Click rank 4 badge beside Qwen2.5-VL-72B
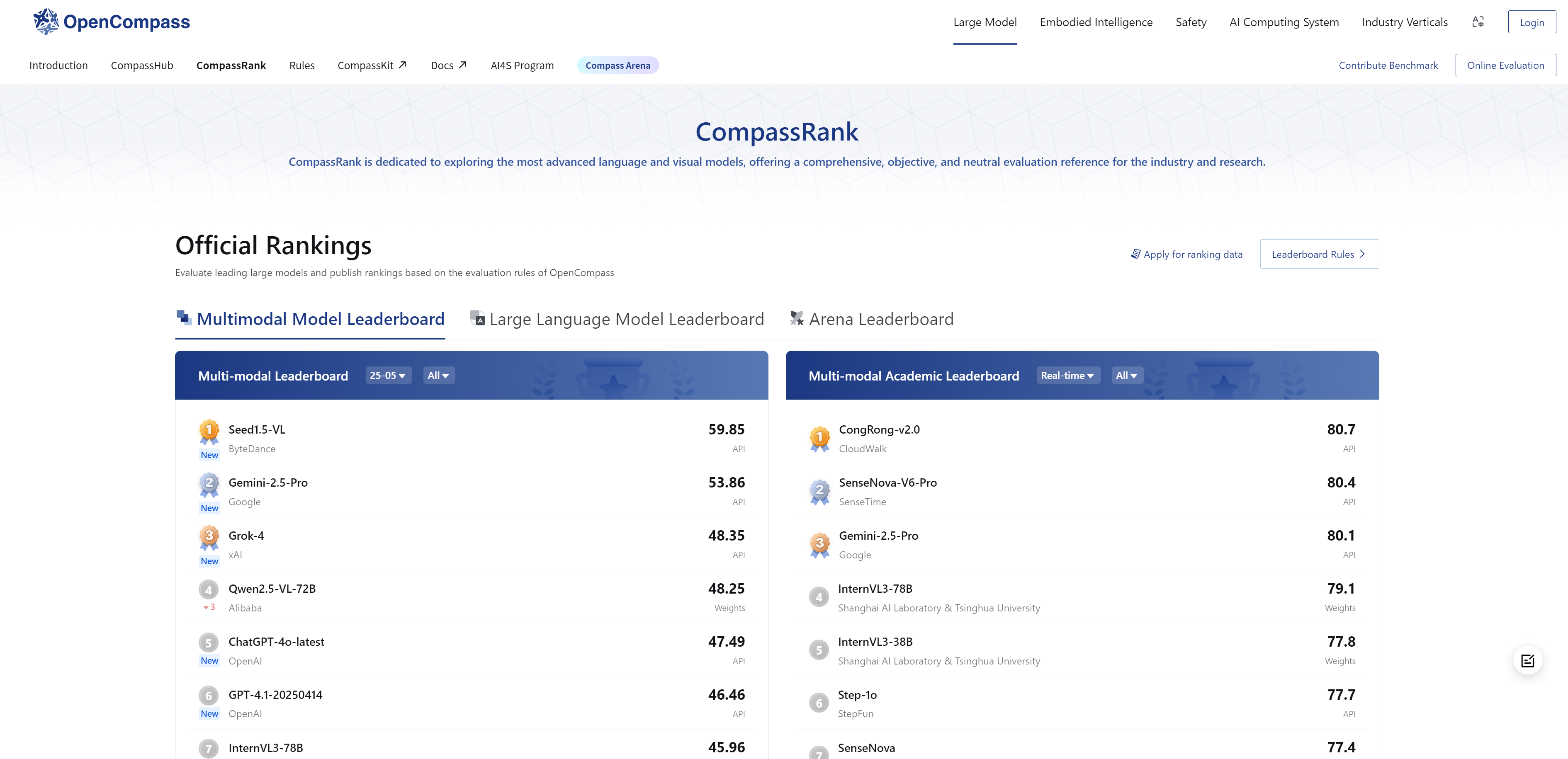 (x=208, y=589)
